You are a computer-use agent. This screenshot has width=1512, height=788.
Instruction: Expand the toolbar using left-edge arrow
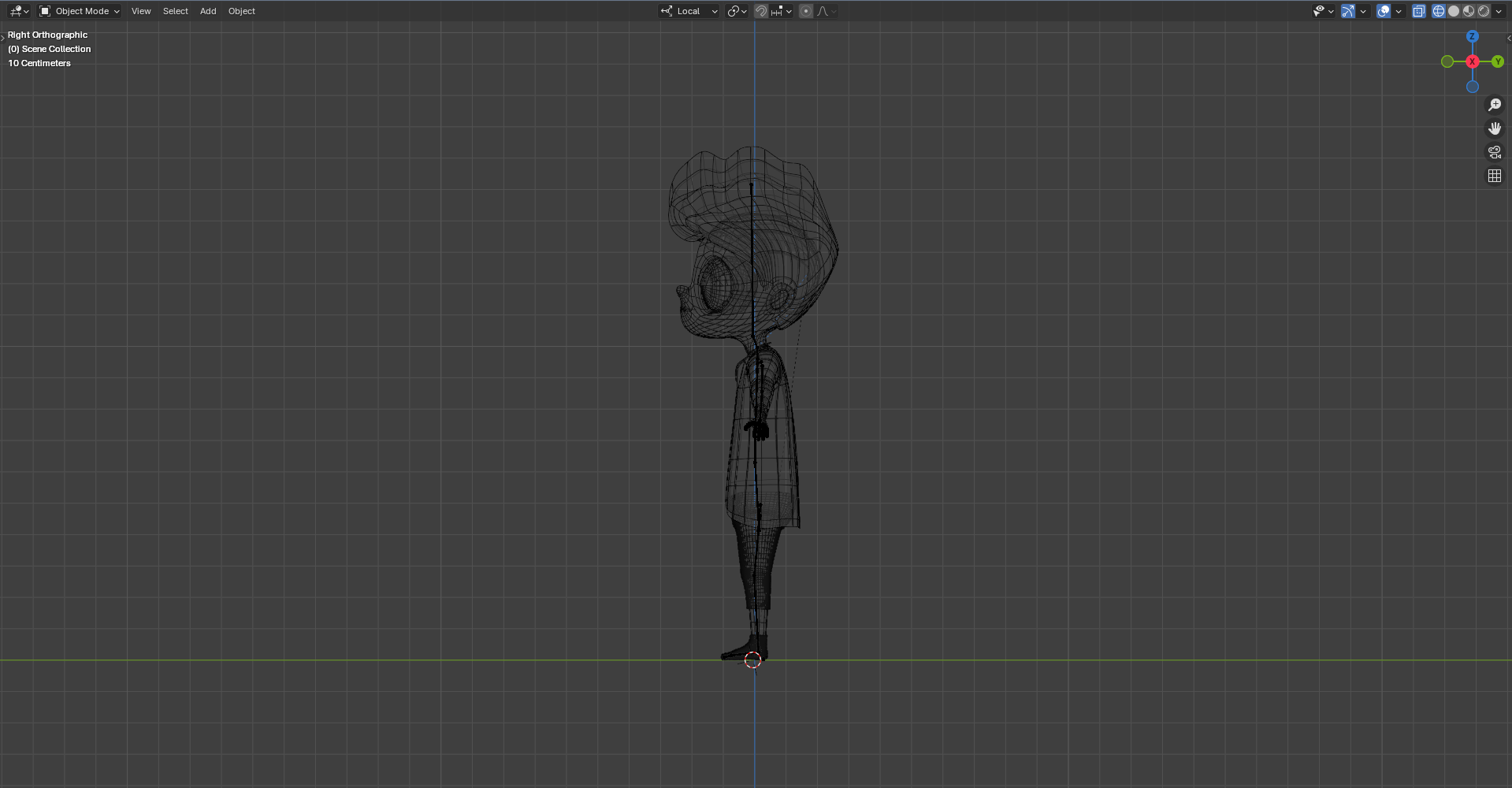pos(3,38)
